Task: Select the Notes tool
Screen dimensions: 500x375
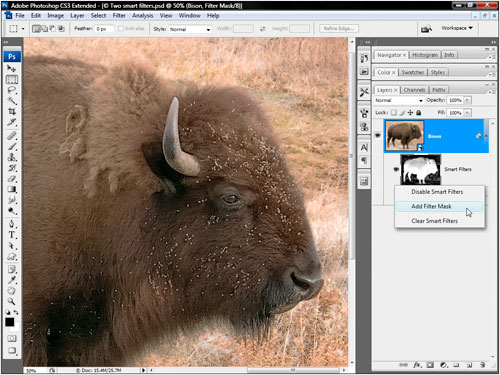Action: pyautogui.click(x=12, y=269)
